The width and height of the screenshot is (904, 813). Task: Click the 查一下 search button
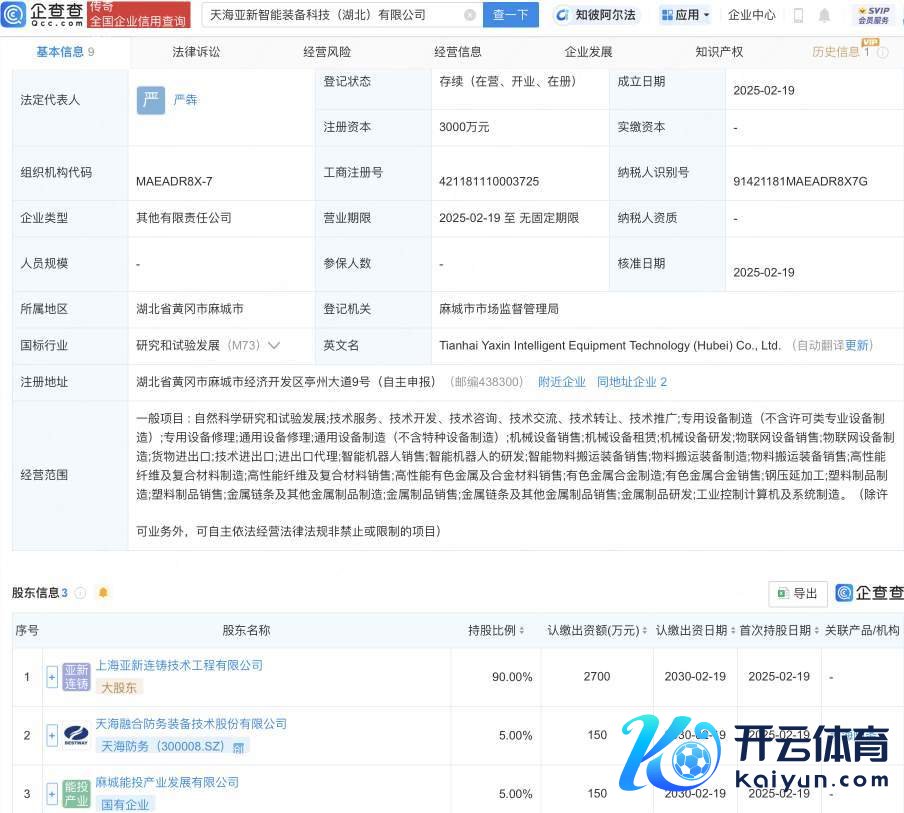(x=511, y=15)
